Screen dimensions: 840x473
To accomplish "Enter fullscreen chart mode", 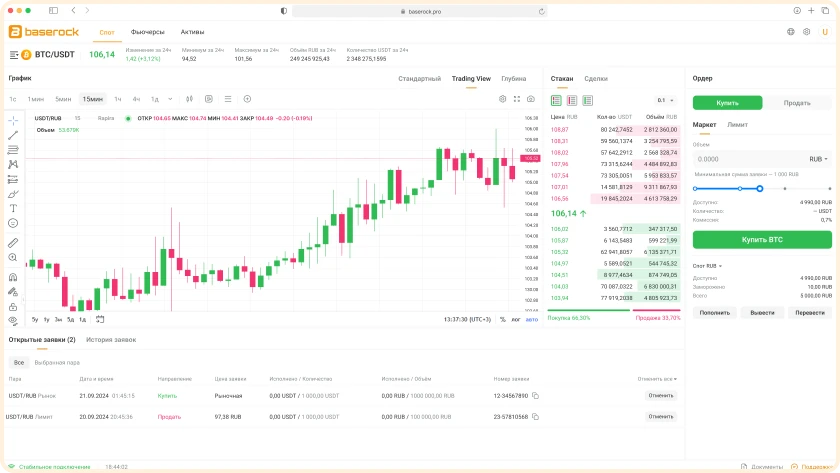I will point(517,99).
